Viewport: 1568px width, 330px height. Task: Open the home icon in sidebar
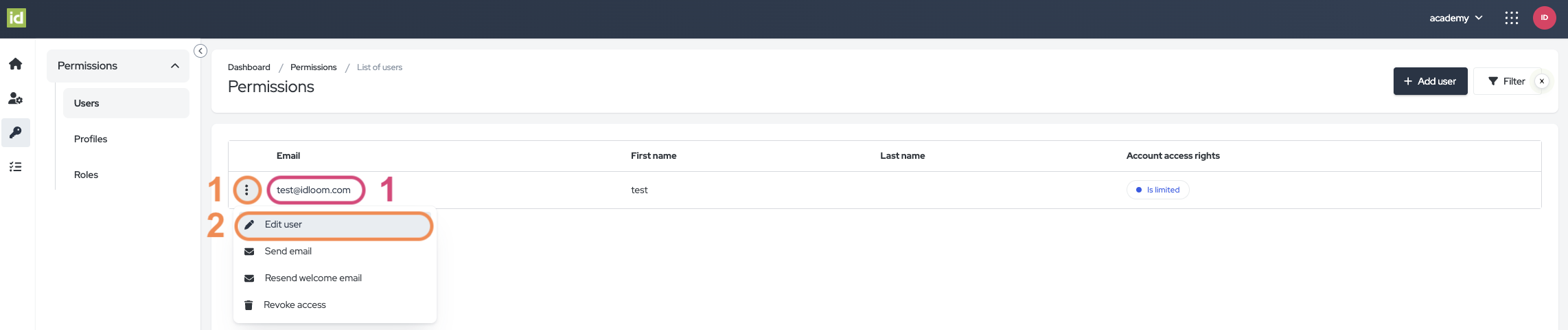coord(16,64)
